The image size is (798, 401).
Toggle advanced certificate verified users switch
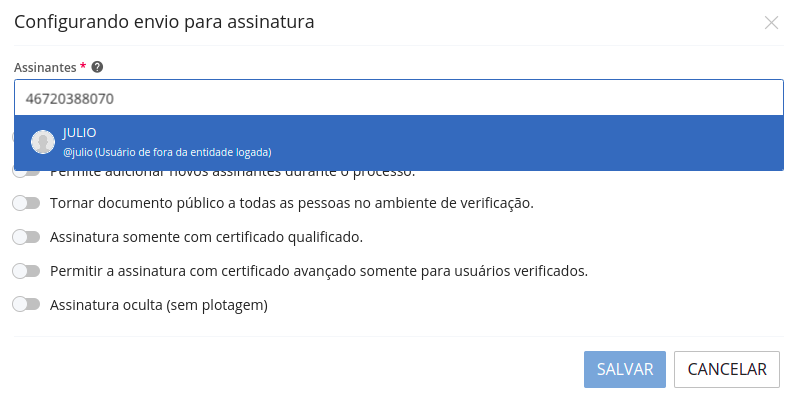(26, 271)
